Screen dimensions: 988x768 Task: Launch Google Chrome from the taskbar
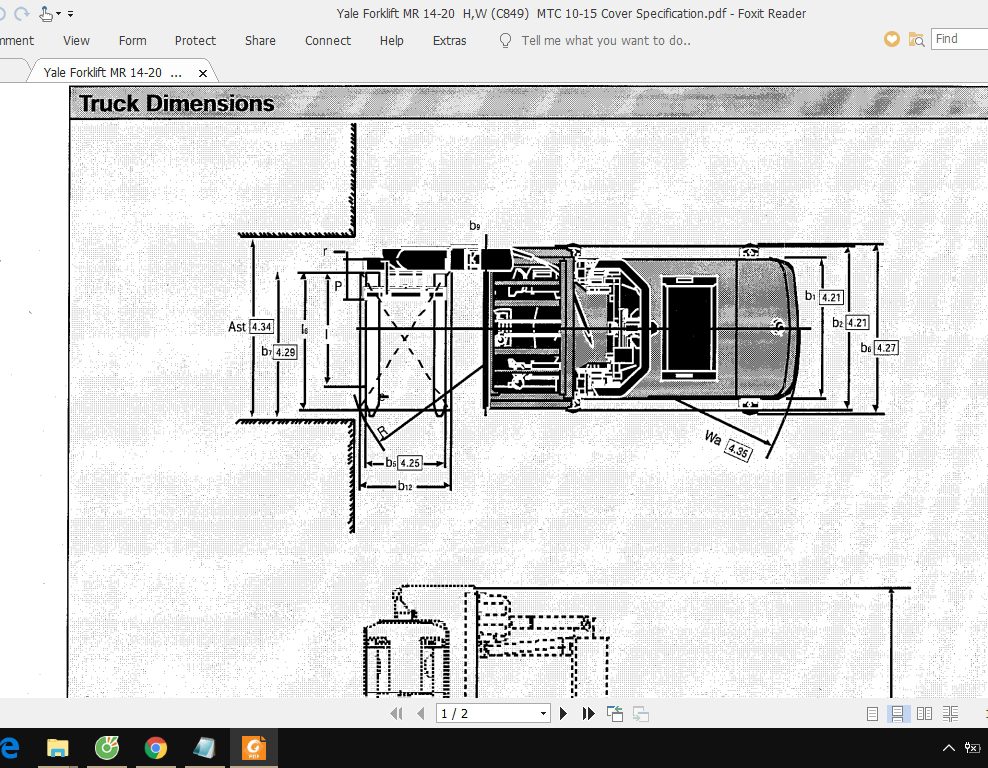pos(155,748)
